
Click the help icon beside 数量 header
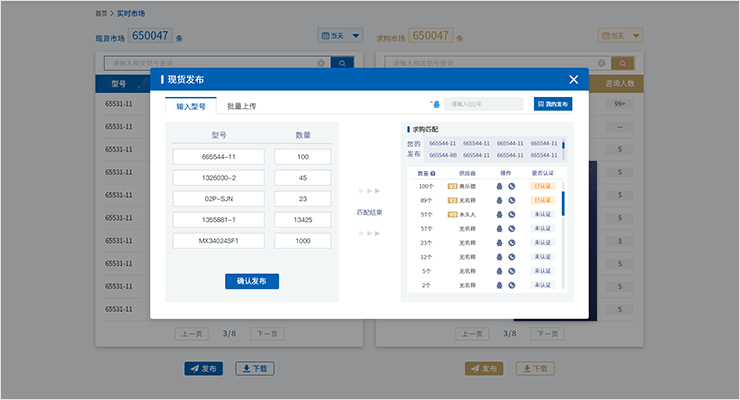[x=433, y=174]
